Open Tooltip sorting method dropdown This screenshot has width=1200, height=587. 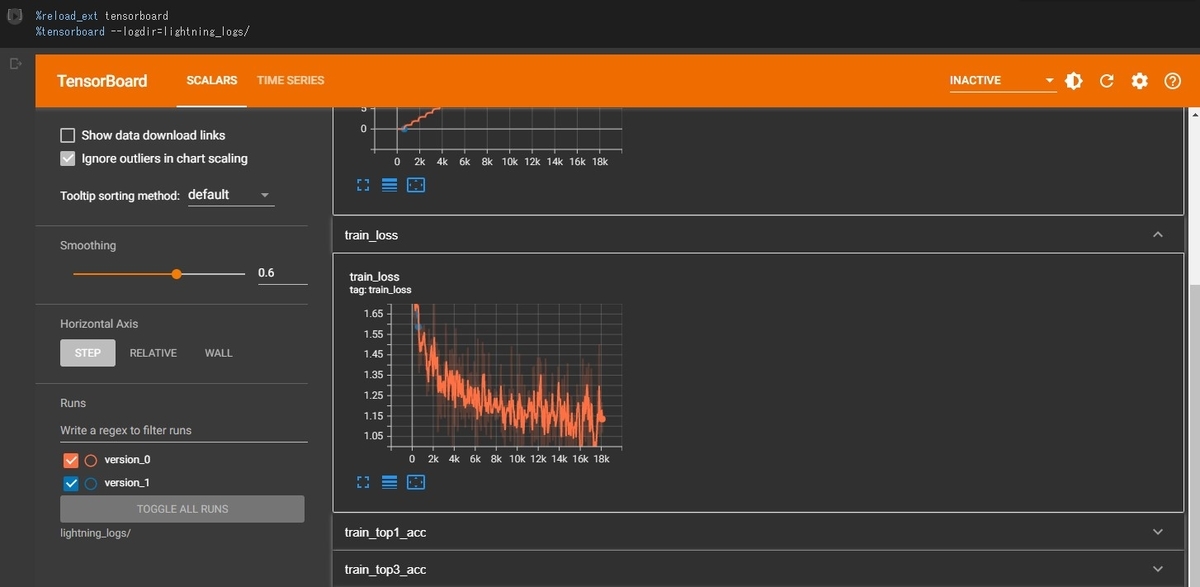click(x=230, y=195)
